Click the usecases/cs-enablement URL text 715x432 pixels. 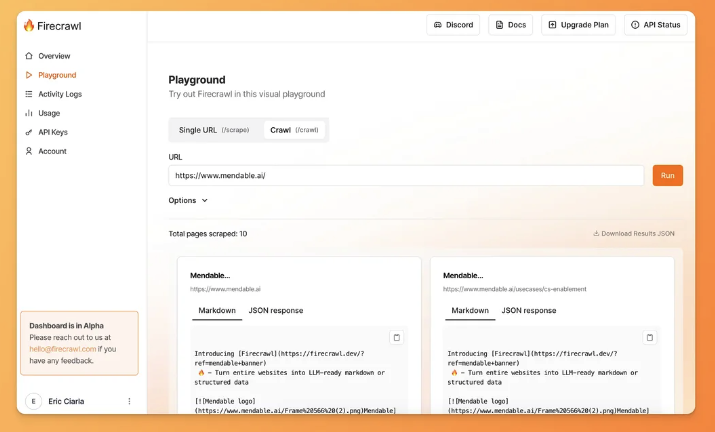coord(514,289)
